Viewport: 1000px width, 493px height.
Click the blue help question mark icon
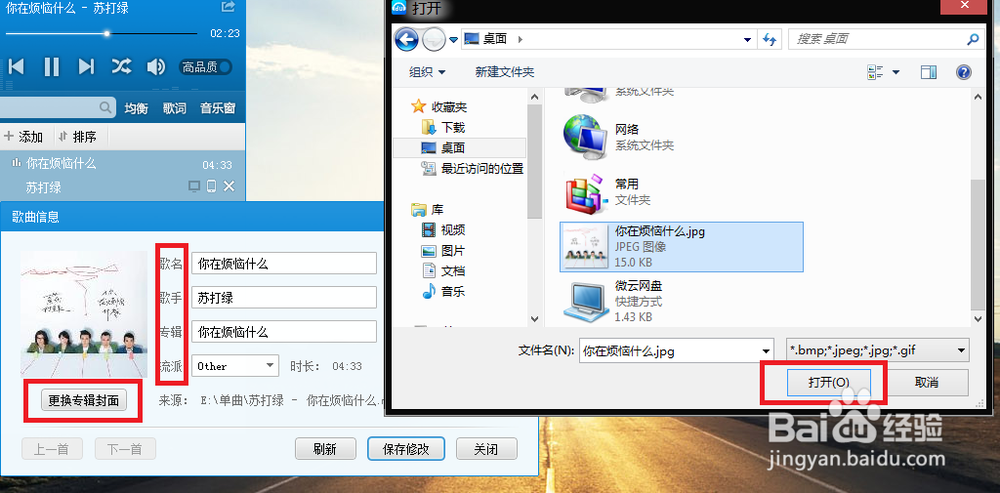coord(964,72)
